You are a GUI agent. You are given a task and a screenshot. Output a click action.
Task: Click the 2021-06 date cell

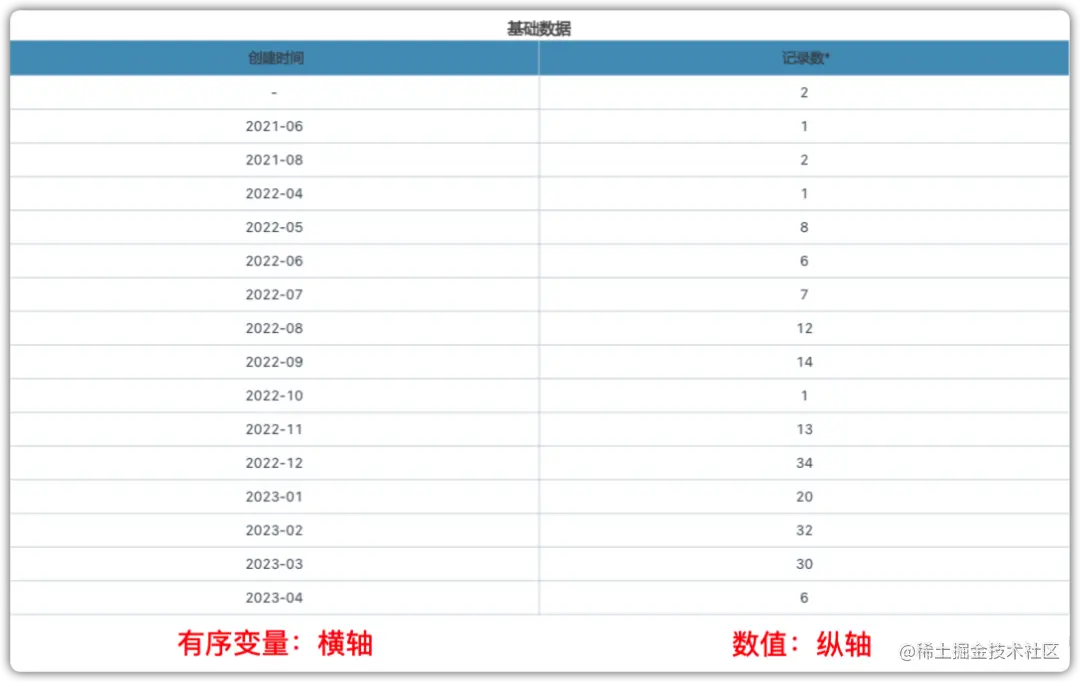(x=273, y=126)
